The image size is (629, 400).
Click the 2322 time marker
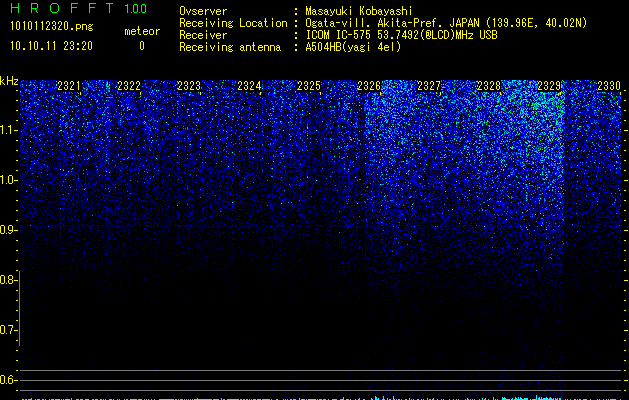tap(129, 85)
